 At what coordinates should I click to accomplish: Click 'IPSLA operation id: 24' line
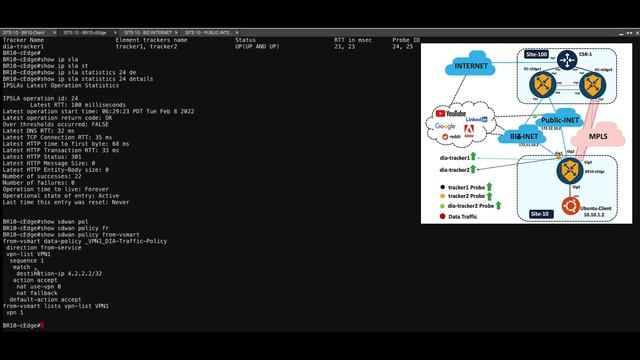40,98
